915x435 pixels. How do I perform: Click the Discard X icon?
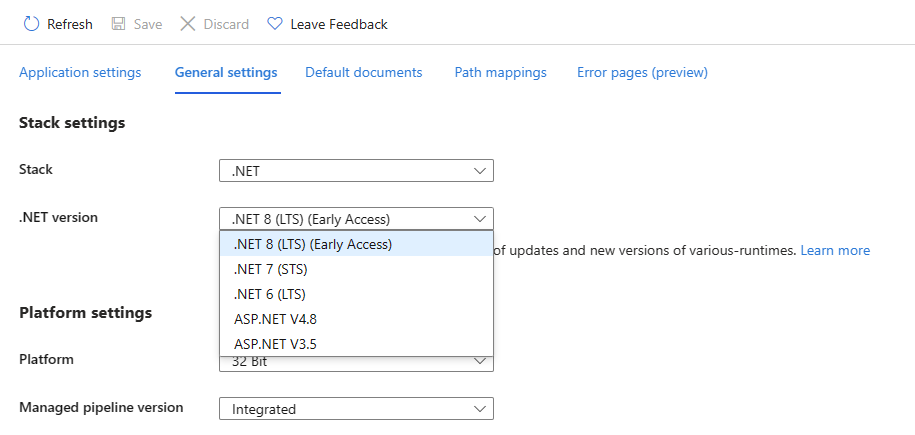[x=187, y=24]
